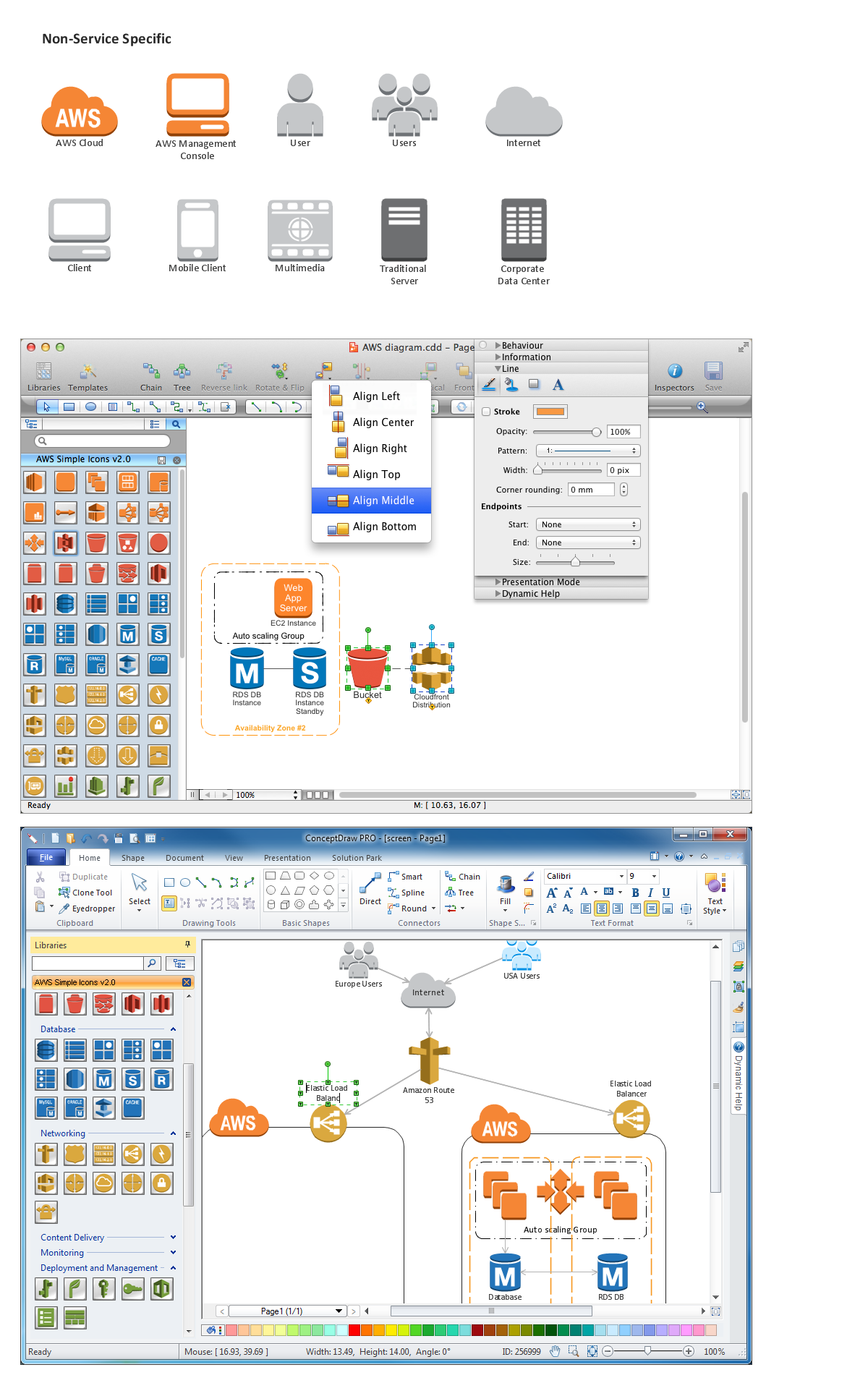Select the ellipse drawing tool in Mac window
The image size is (868, 1396).
point(90,407)
